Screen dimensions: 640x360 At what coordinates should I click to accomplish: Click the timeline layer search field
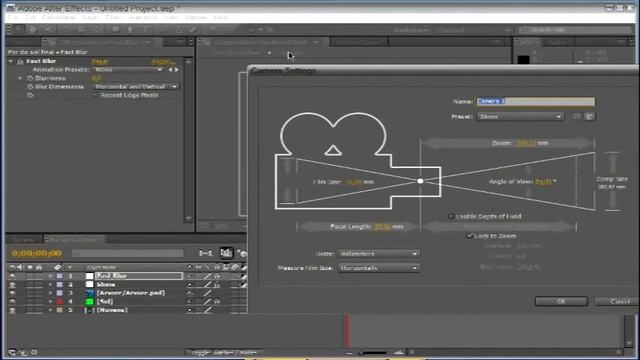point(128,253)
